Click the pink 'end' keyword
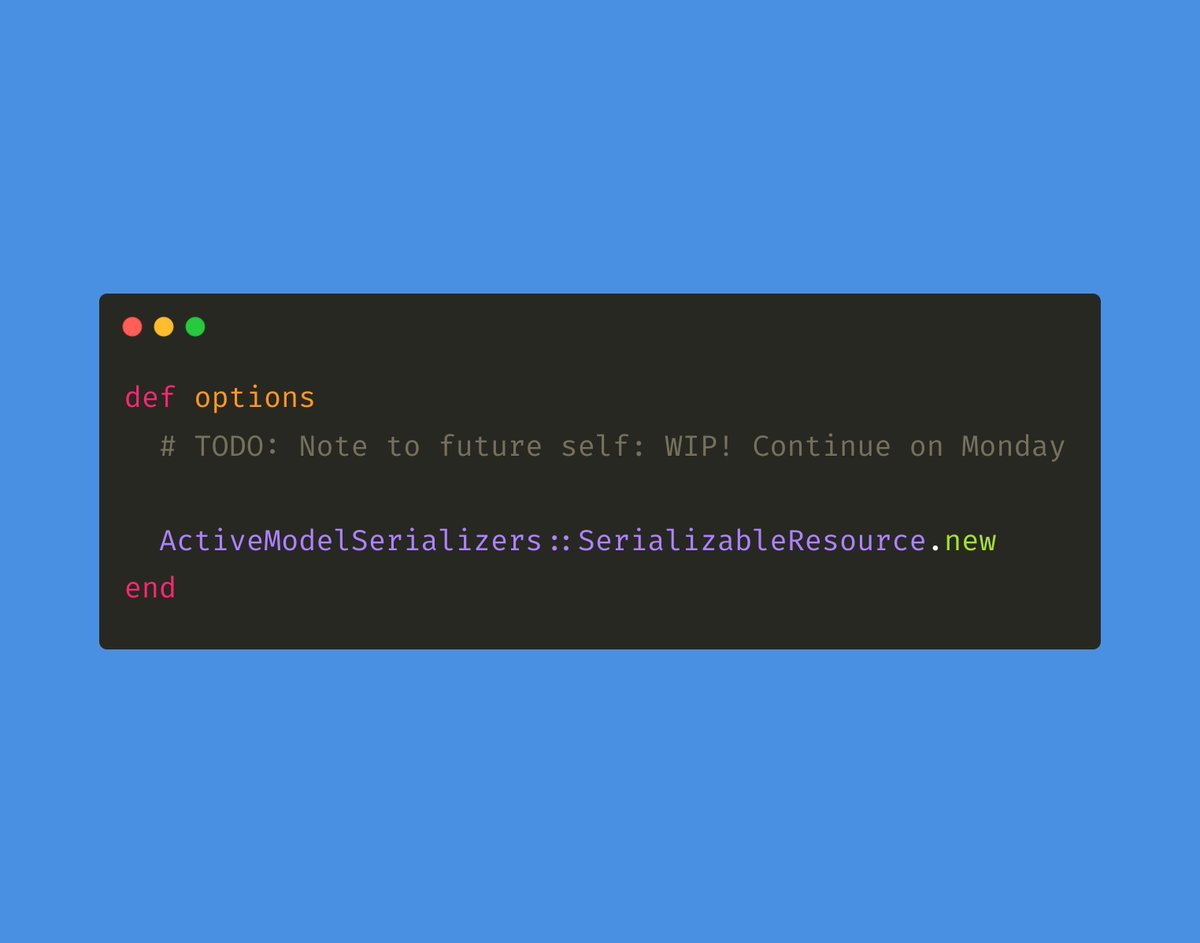The image size is (1200, 943). pos(150,588)
